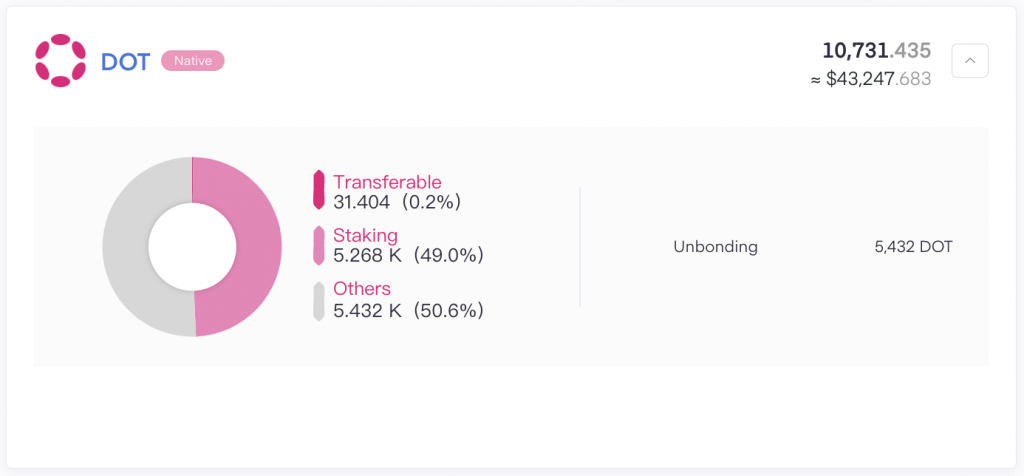The width and height of the screenshot is (1024, 476).
Task: Select the Staking label
Action: click(x=366, y=235)
